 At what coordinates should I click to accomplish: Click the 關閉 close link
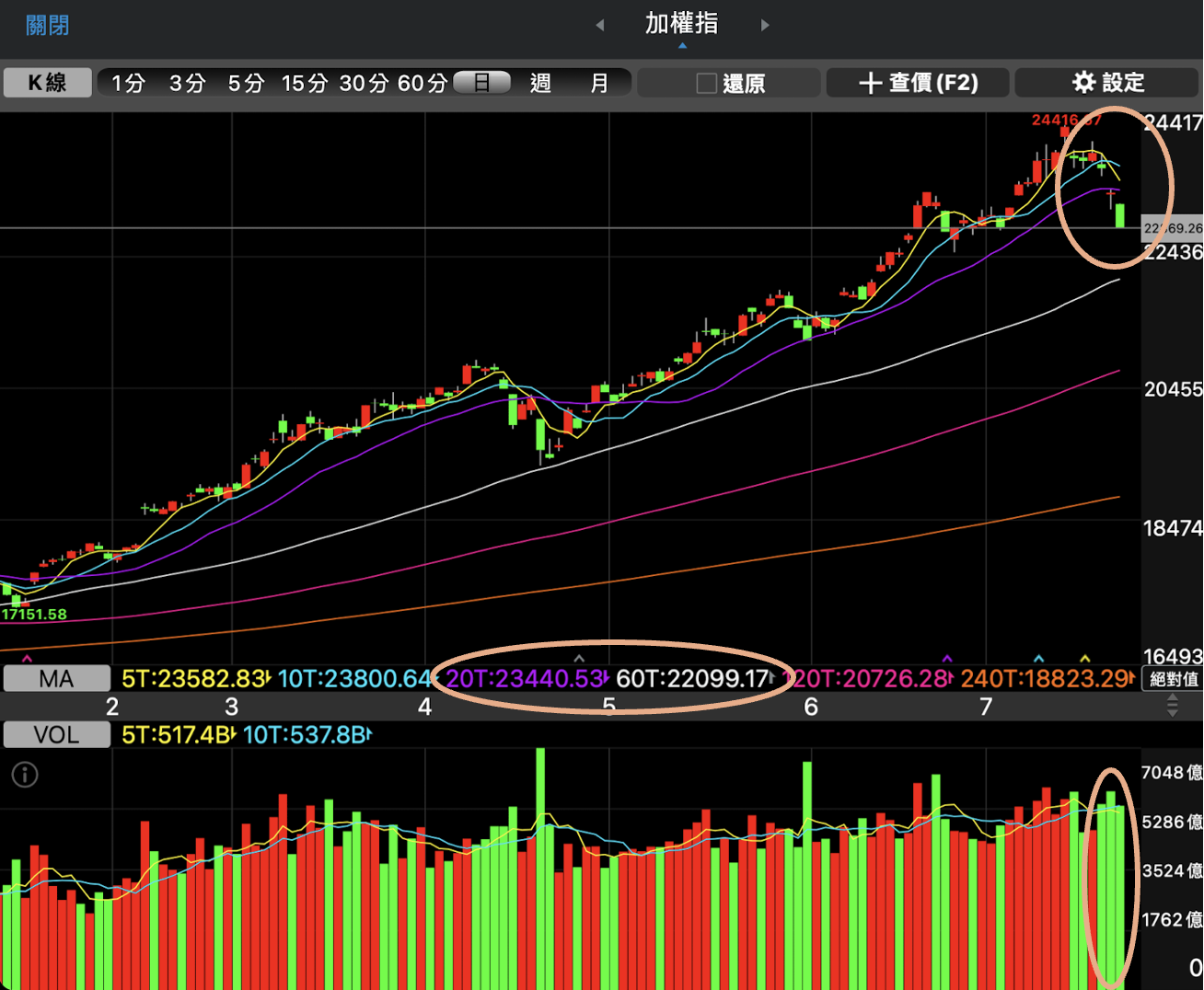tap(48, 25)
